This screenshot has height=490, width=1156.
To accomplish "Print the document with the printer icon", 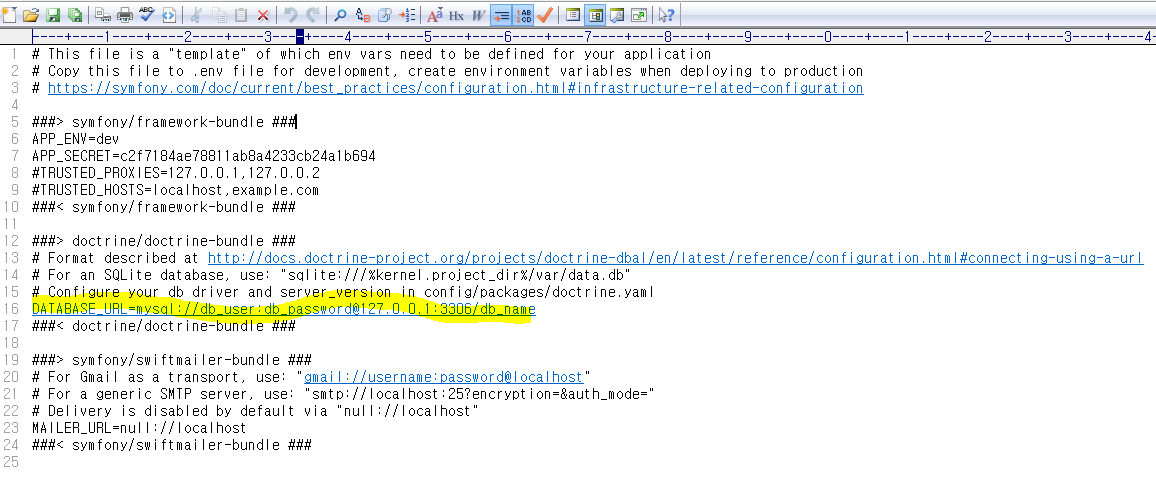I will tap(125, 15).
